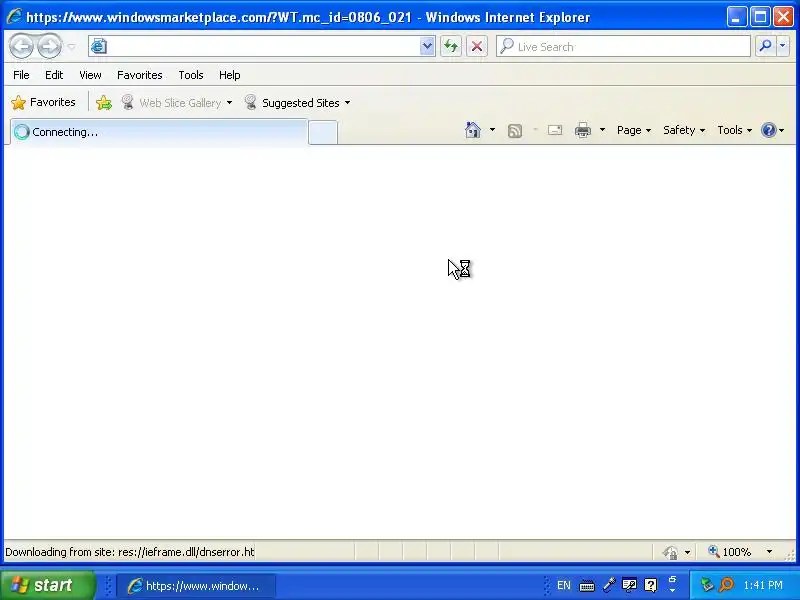This screenshot has height=600, width=800.
Task: Open the View menu
Action: click(x=90, y=75)
